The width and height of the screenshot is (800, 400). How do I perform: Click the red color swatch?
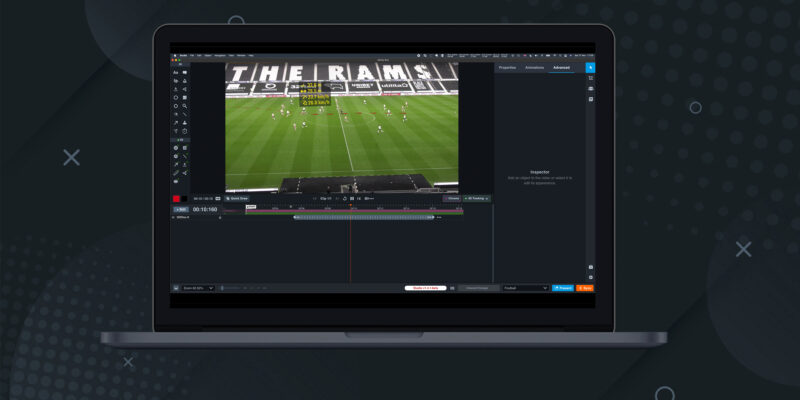tap(177, 199)
